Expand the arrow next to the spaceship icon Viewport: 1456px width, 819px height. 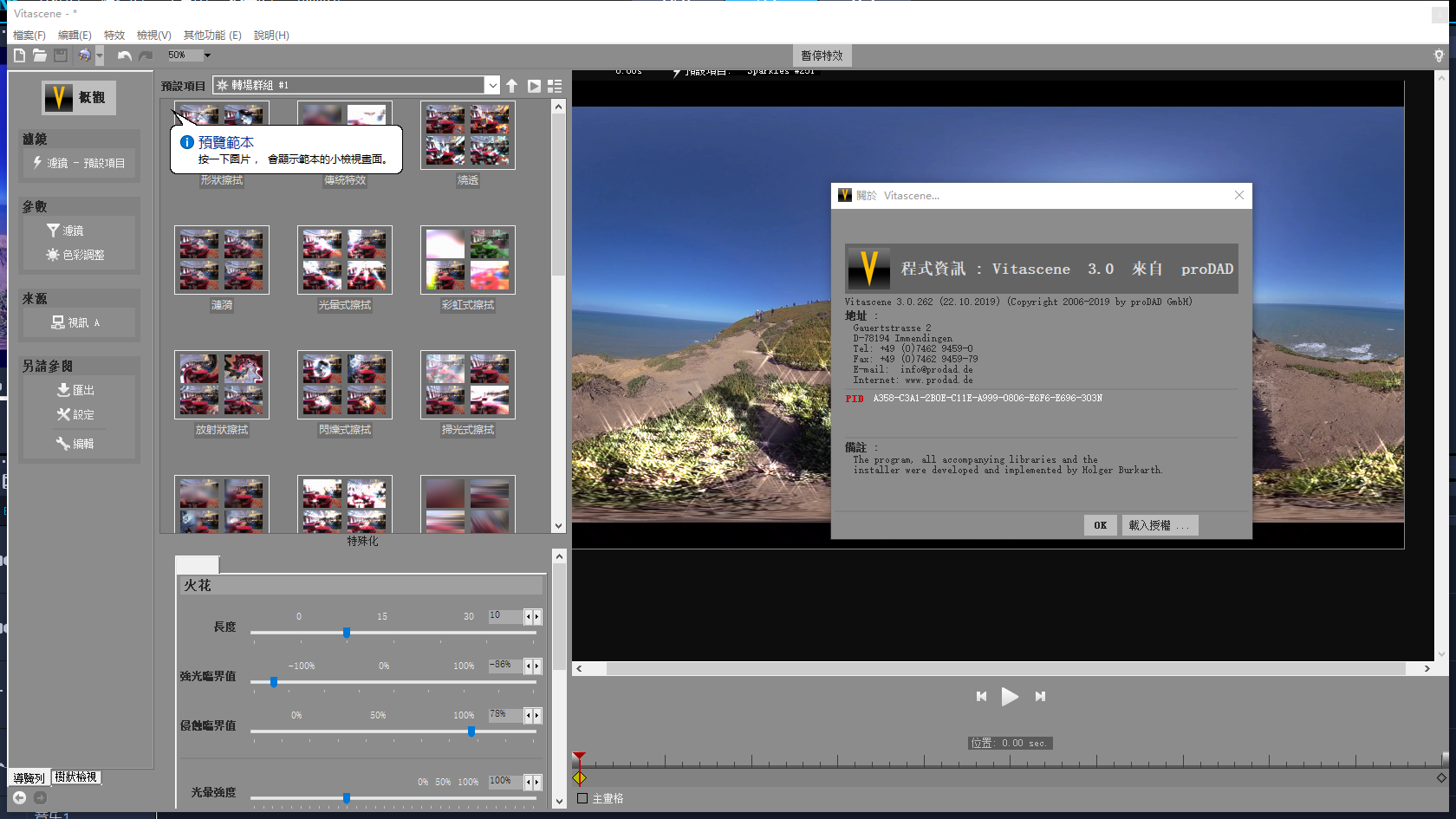(100, 55)
